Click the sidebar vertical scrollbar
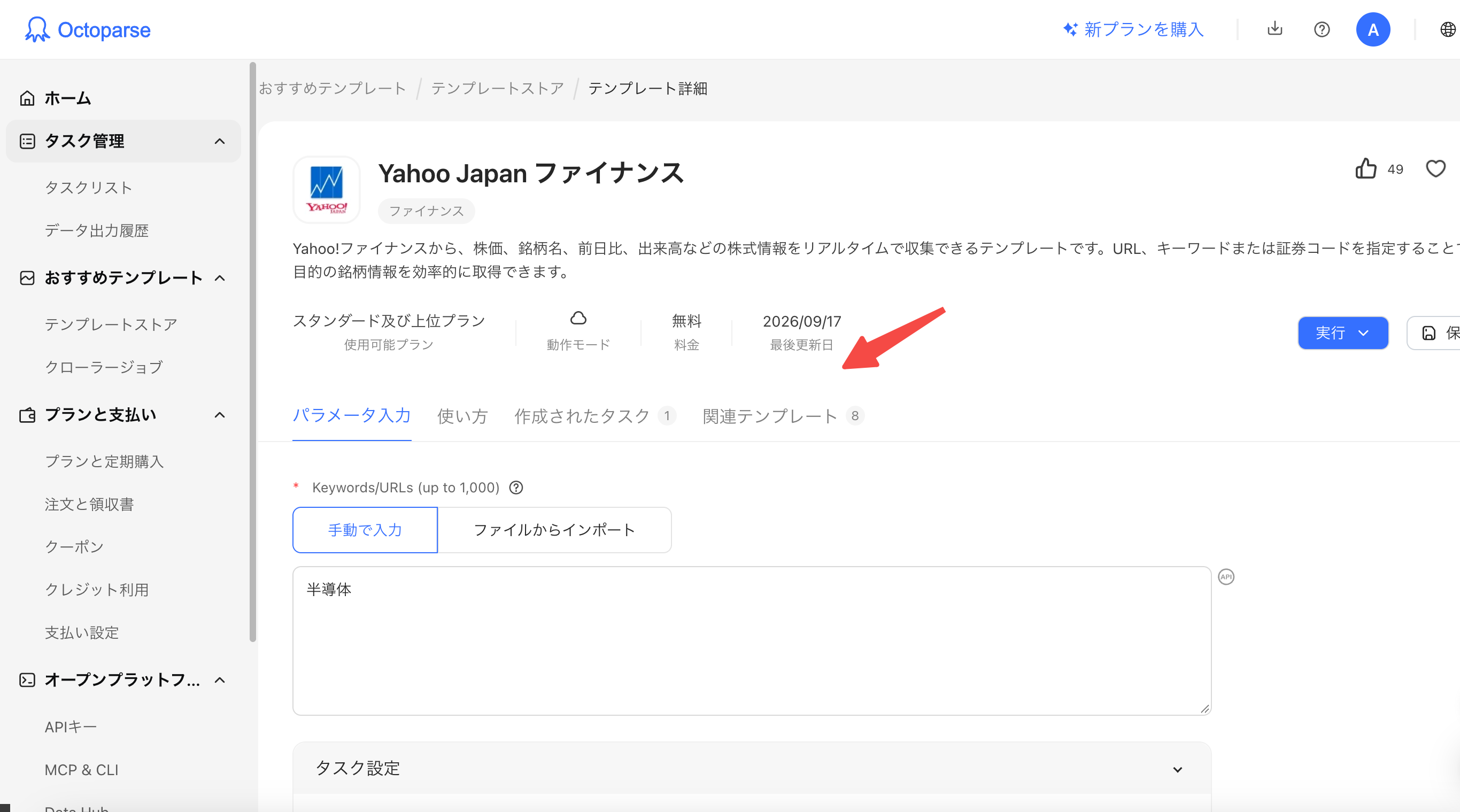The image size is (1460, 812). [x=253, y=352]
